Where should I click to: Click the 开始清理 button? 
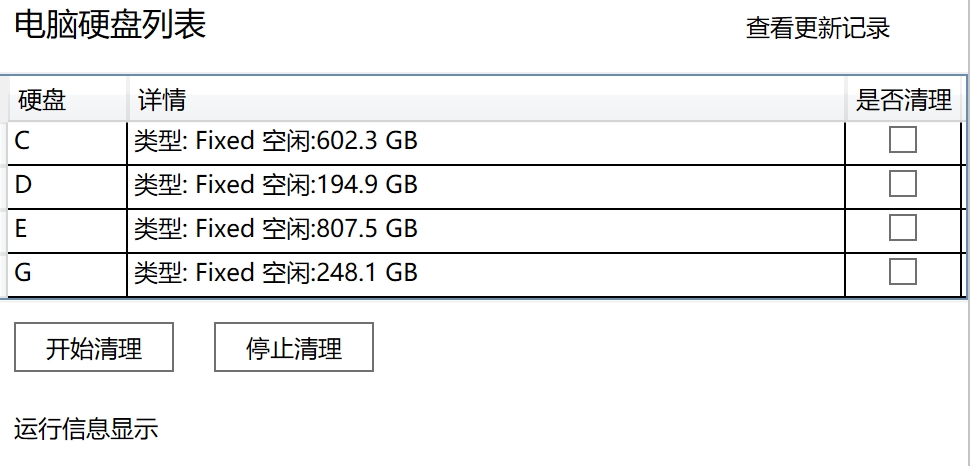[94, 348]
